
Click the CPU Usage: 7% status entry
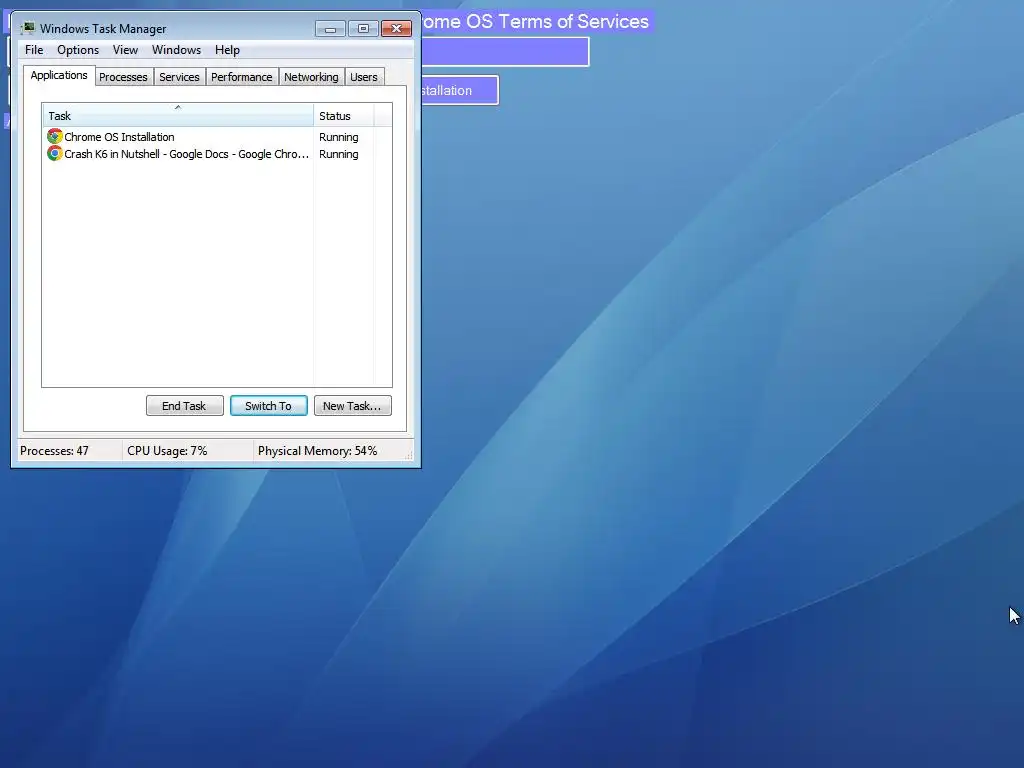(167, 451)
